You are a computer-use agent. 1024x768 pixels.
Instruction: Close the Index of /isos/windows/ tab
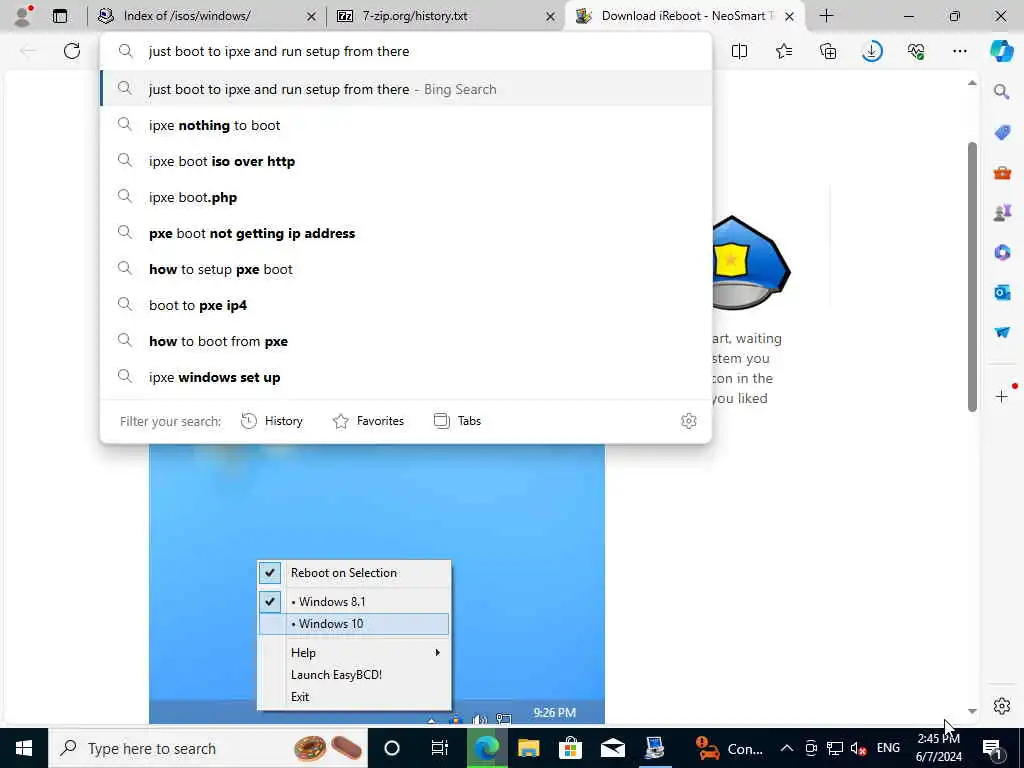[x=312, y=16]
